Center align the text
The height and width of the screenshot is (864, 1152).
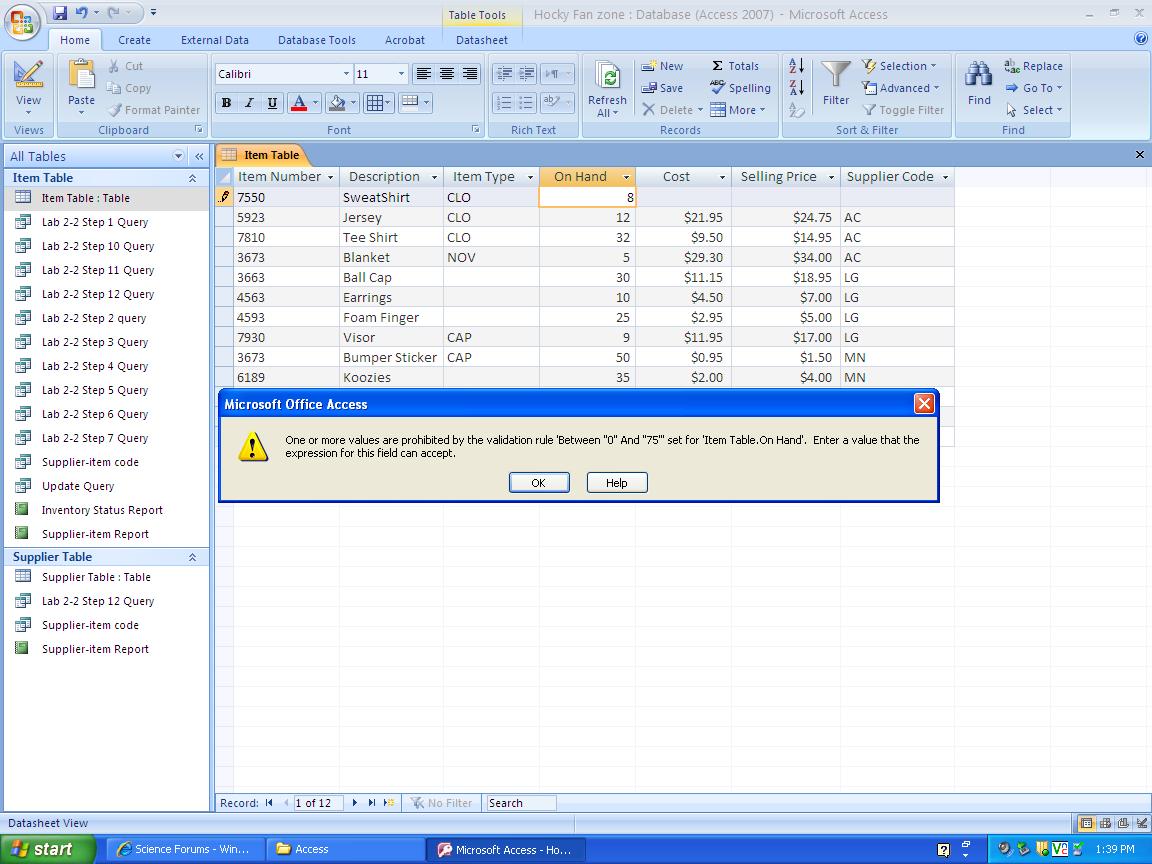click(447, 73)
